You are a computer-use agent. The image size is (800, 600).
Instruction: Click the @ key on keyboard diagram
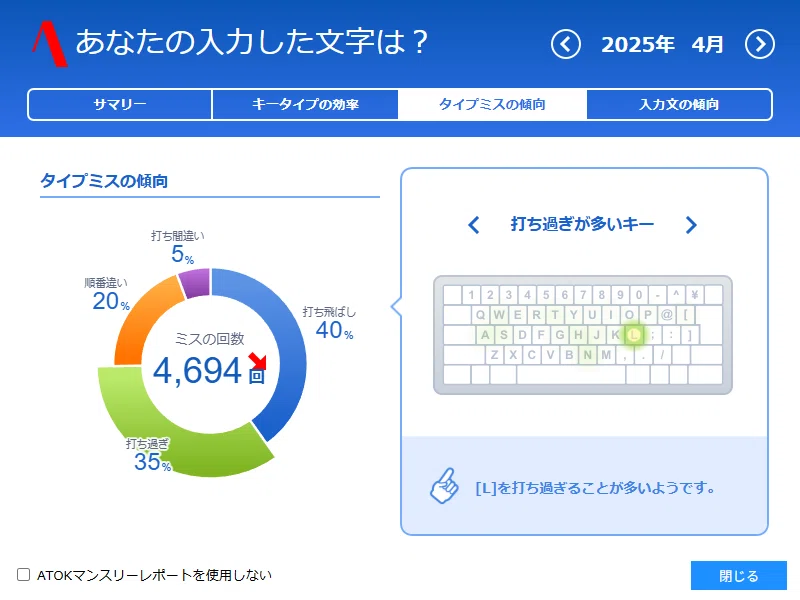pyautogui.click(x=666, y=315)
